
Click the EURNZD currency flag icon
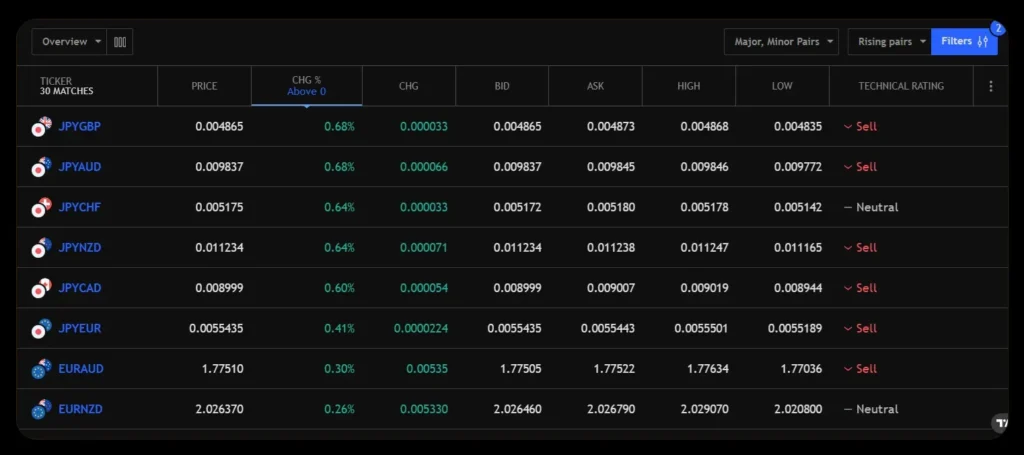point(41,409)
